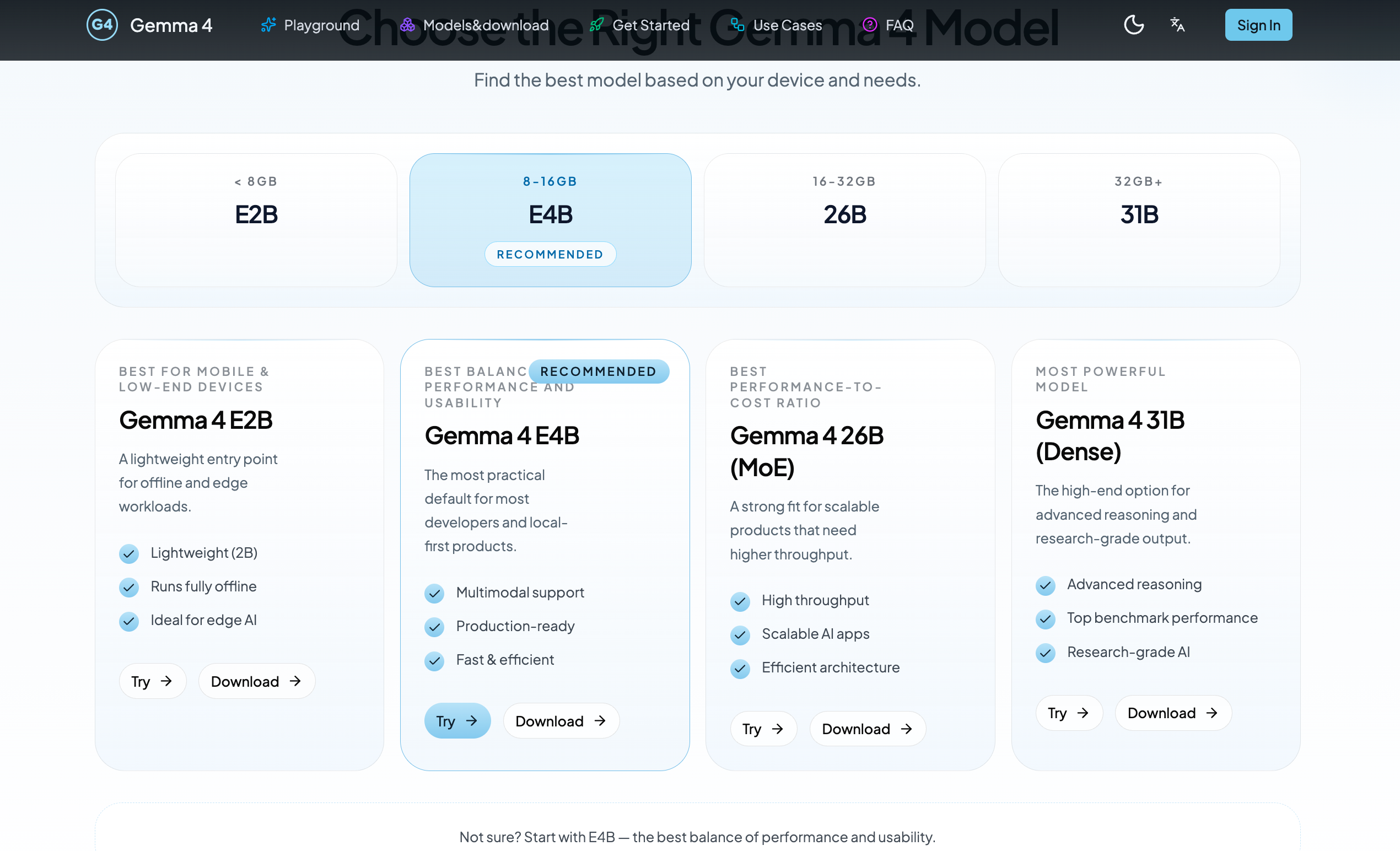The height and width of the screenshot is (851, 1400).
Task: Click the Models&download molecule icon
Action: pyautogui.click(x=407, y=24)
